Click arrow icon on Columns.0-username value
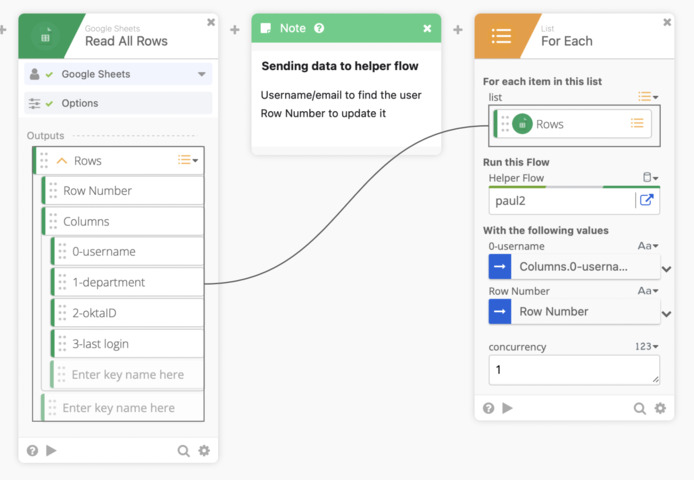Image resolution: width=694 pixels, height=480 pixels. pyautogui.click(x=500, y=267)
